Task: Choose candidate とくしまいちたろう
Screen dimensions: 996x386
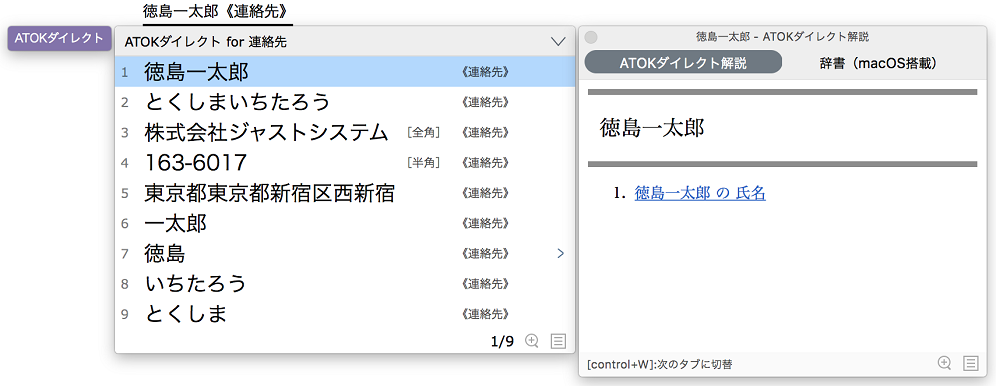Action: point(345,102)
